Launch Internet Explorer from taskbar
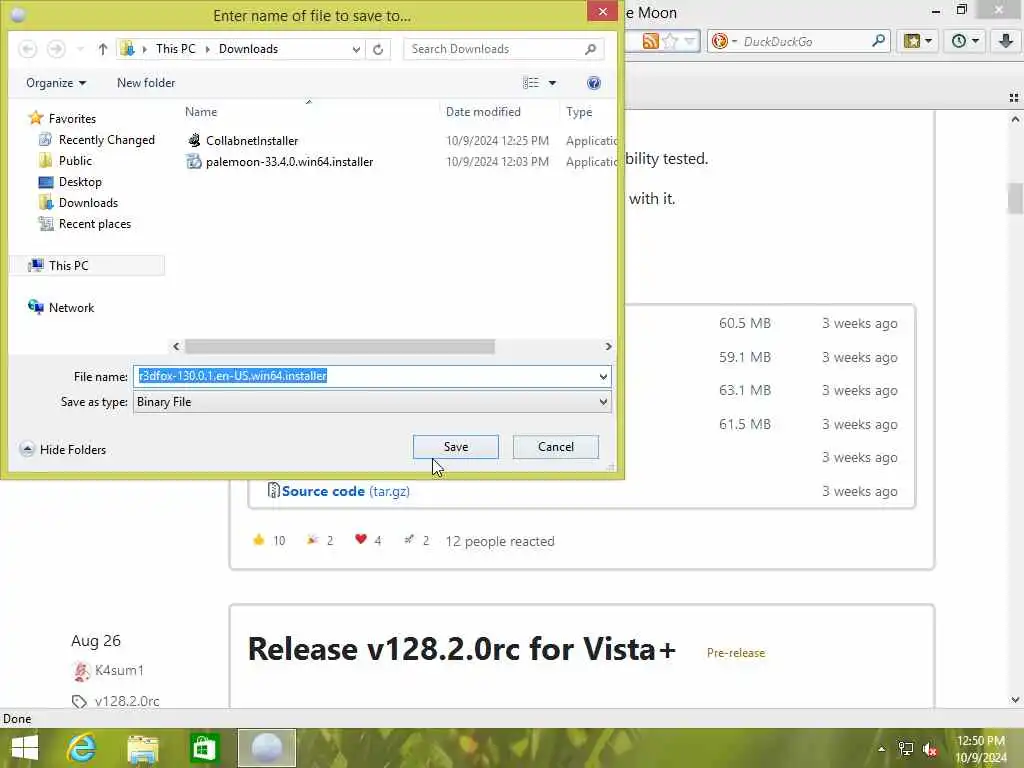Screen dimensions: 1024x768 tap(82, 748)
